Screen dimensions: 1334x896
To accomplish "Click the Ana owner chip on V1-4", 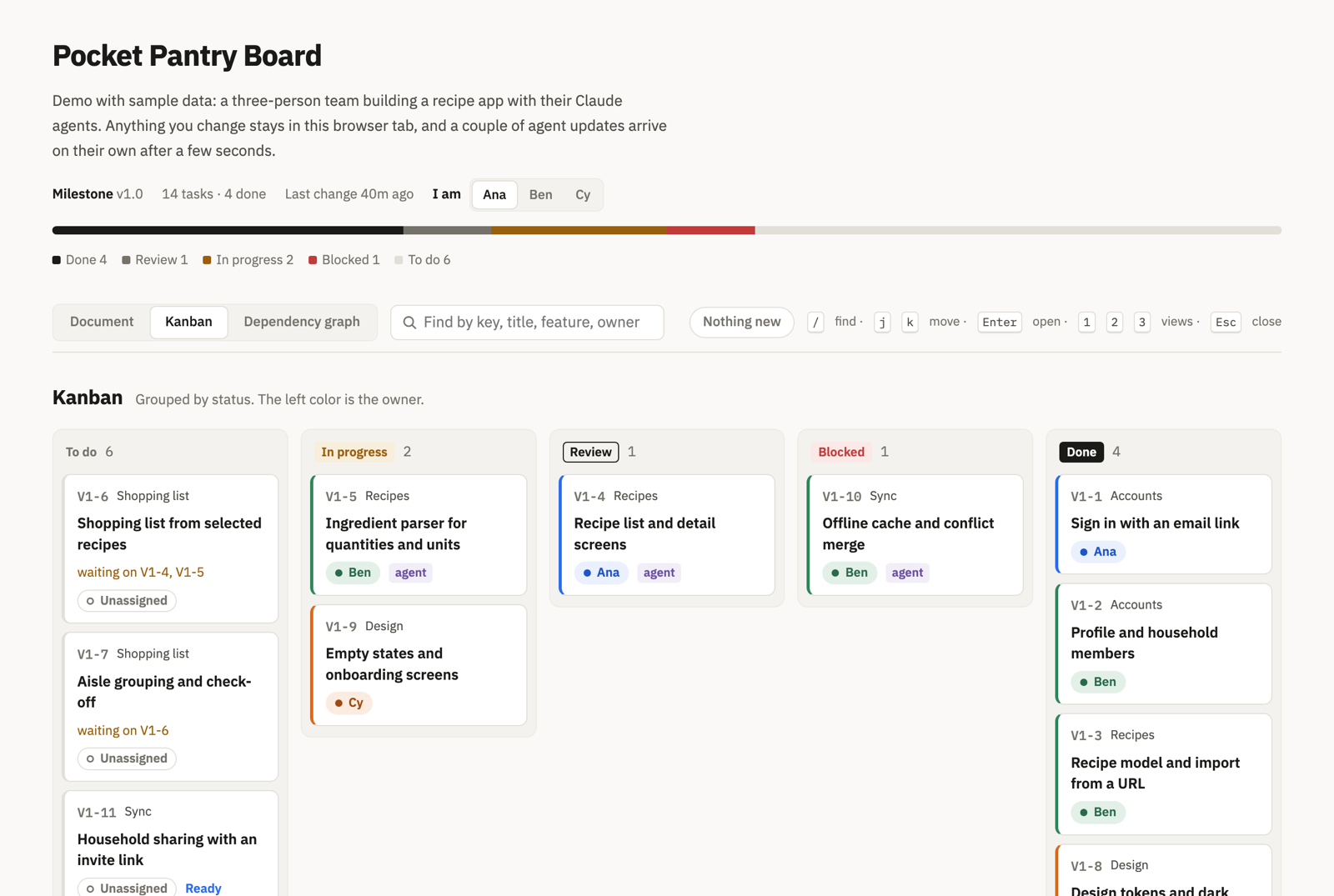I will pyautogui.click(x=601, y=573).
